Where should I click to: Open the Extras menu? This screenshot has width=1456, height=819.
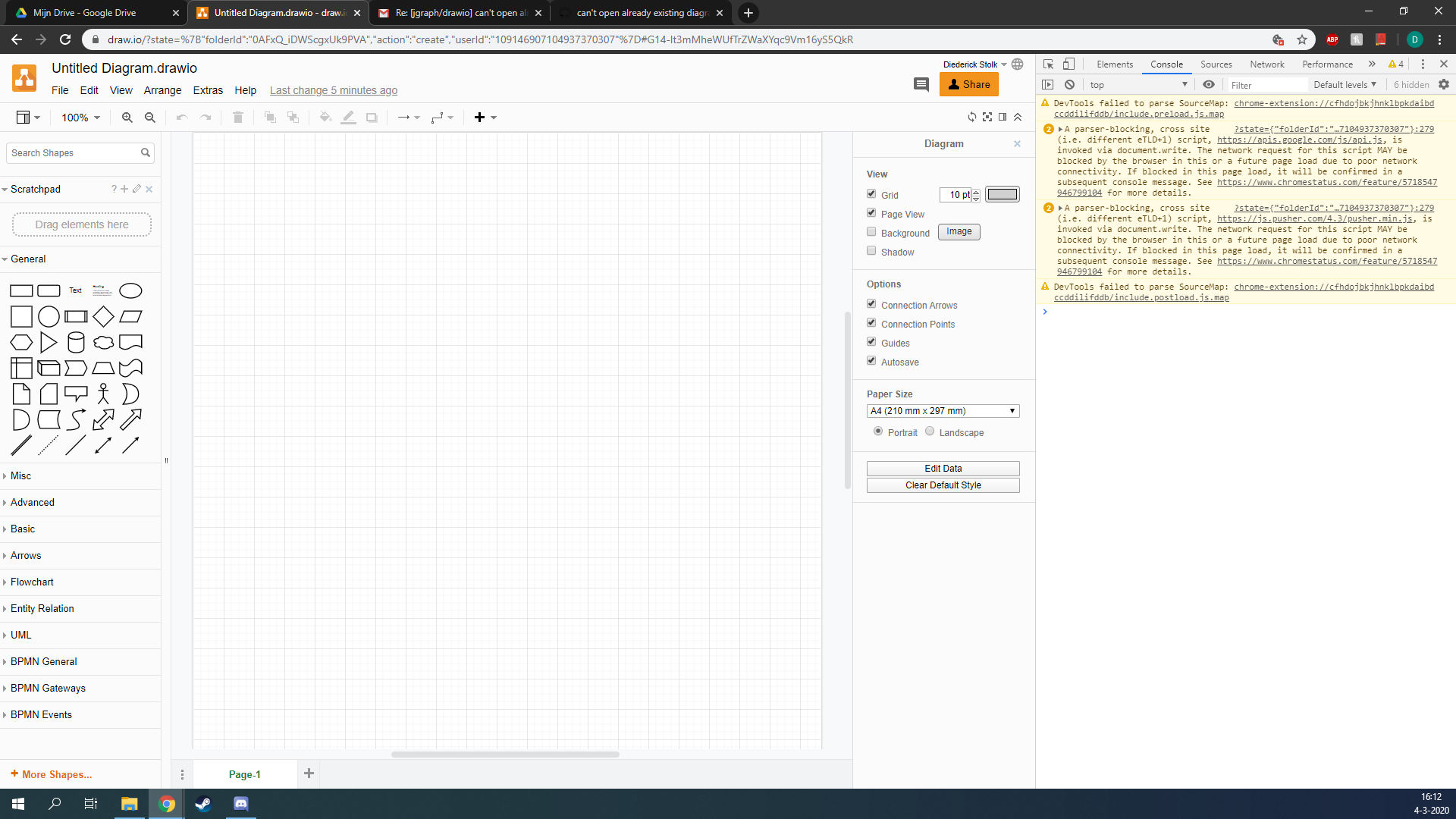tap(208, 90)
